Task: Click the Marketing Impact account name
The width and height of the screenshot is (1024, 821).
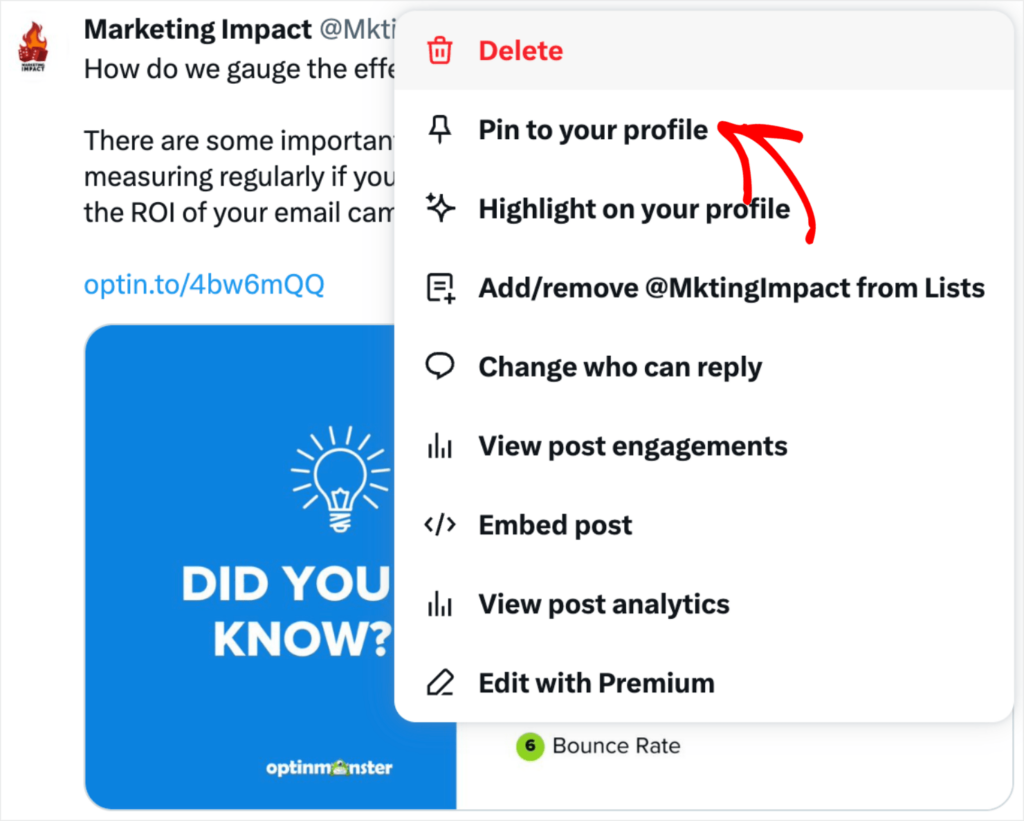Action: [x=197, y=29]
